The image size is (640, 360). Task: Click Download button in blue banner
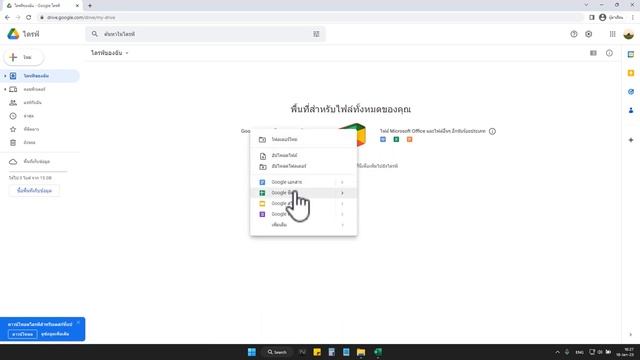coord(22,334)
